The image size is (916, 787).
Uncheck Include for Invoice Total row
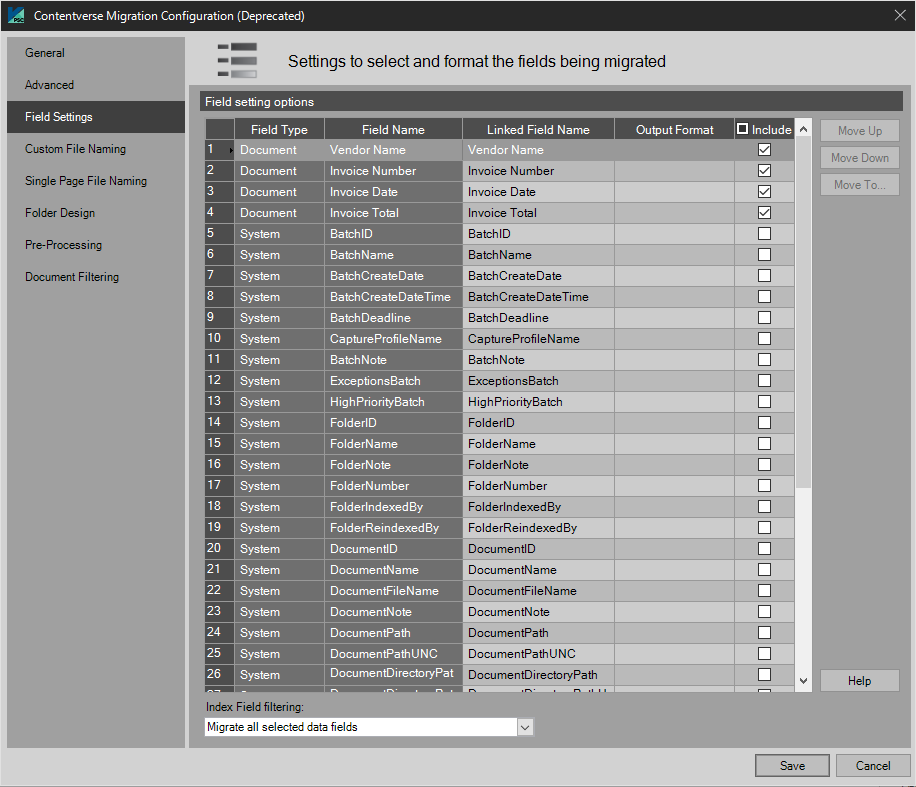[764, 213]
